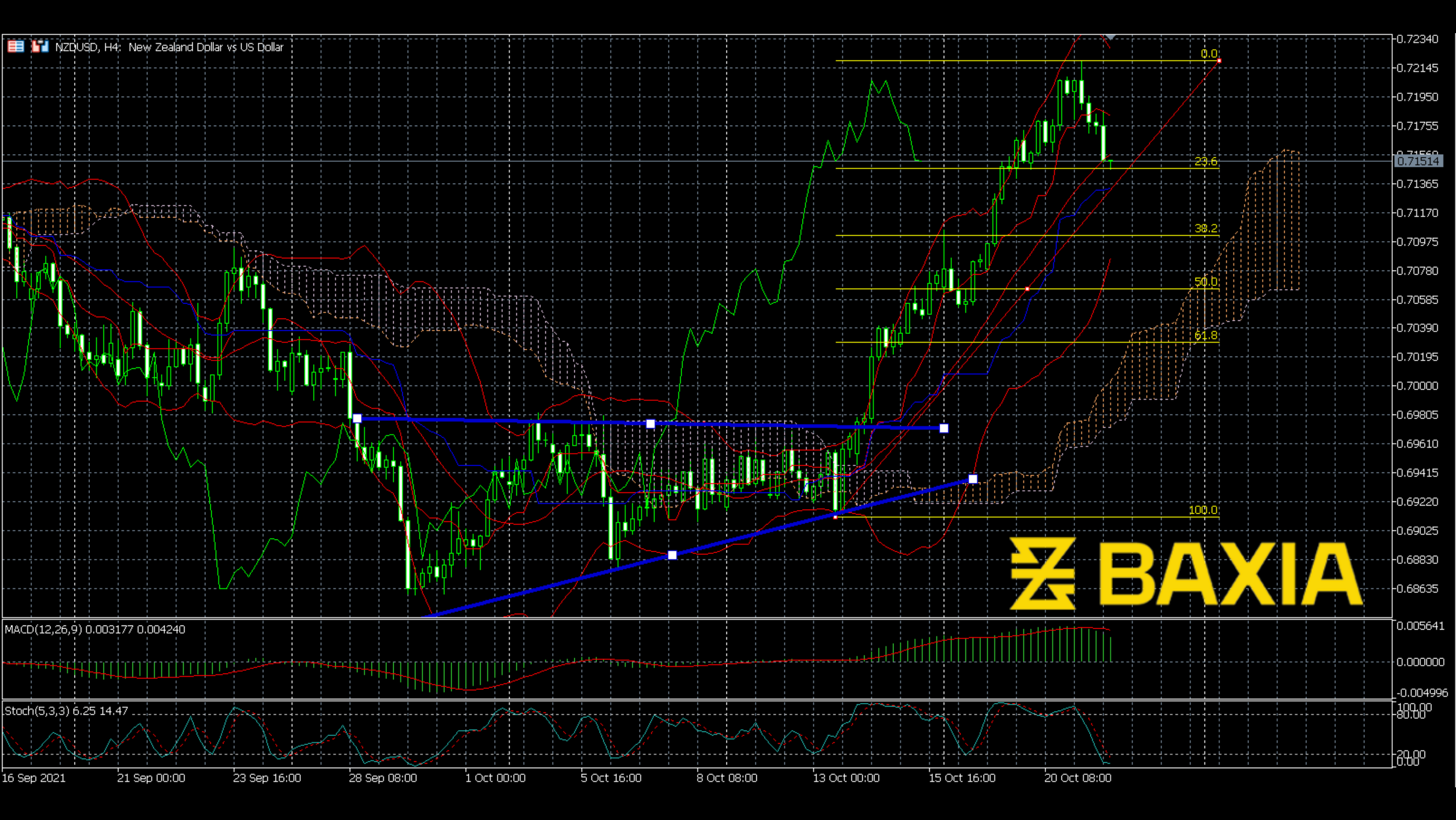Click the 0.70000 price scale label

tap(1417, 386)
